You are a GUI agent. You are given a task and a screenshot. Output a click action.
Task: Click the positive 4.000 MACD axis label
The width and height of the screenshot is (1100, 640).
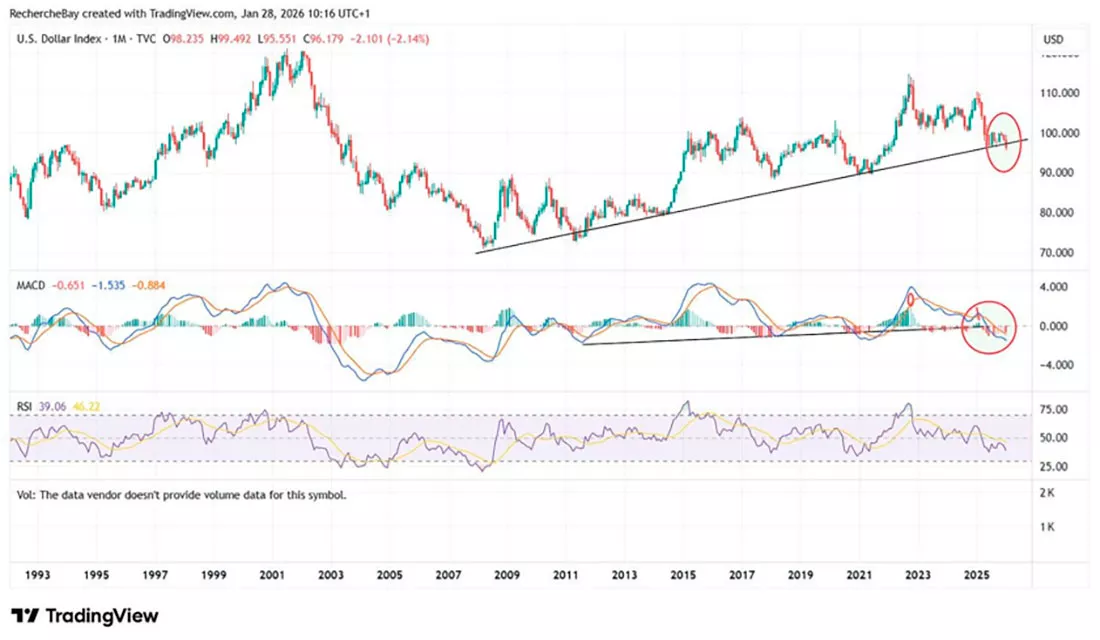1054,286
